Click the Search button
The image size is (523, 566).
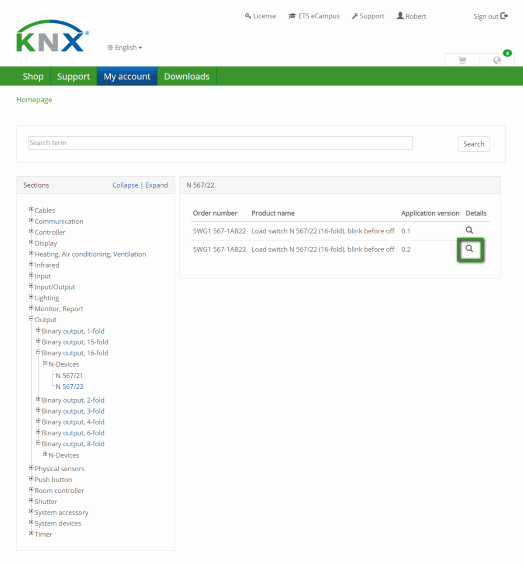(474, 144)
